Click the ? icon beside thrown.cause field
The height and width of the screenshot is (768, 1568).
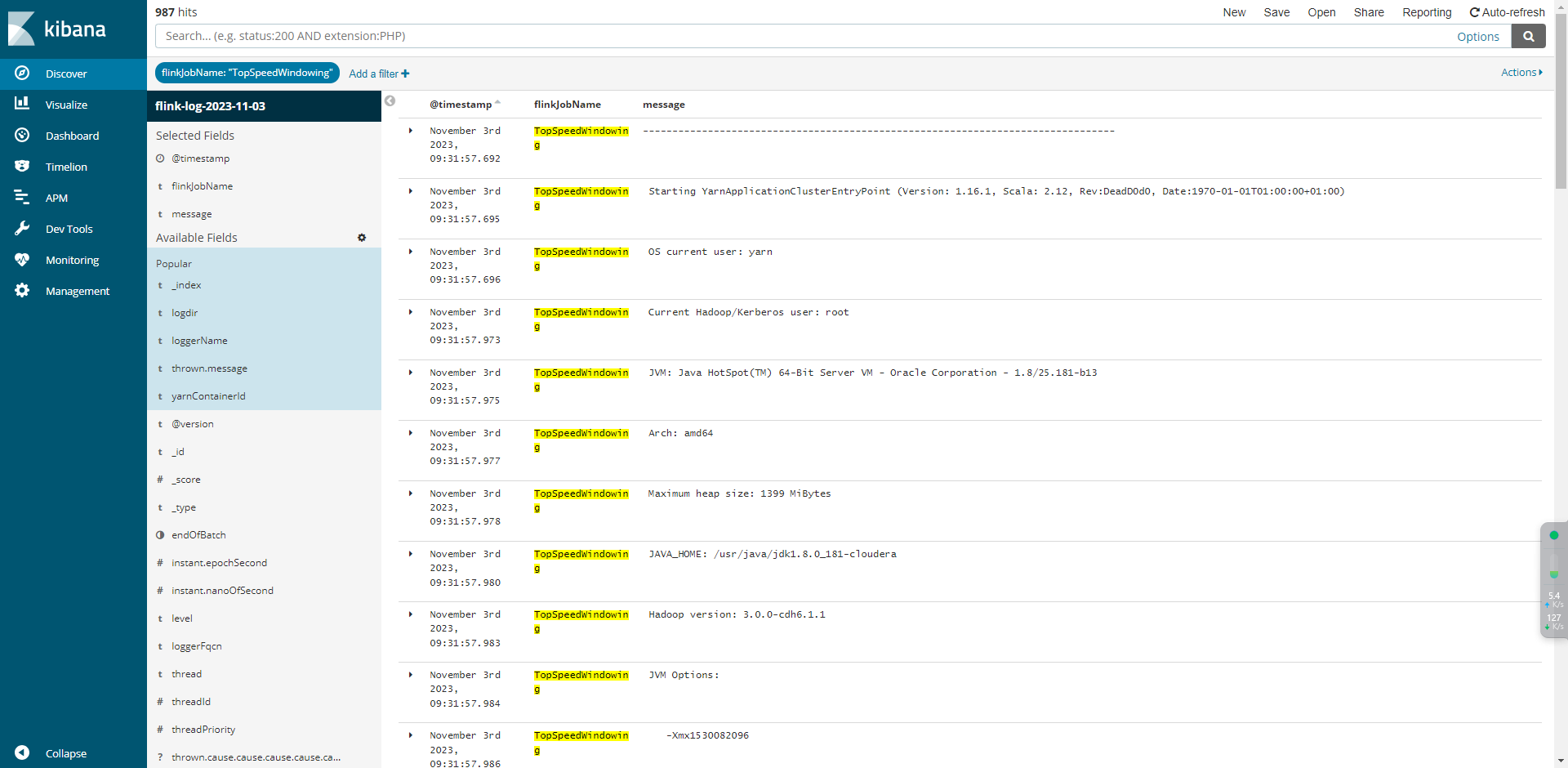[x=160, y=757]
